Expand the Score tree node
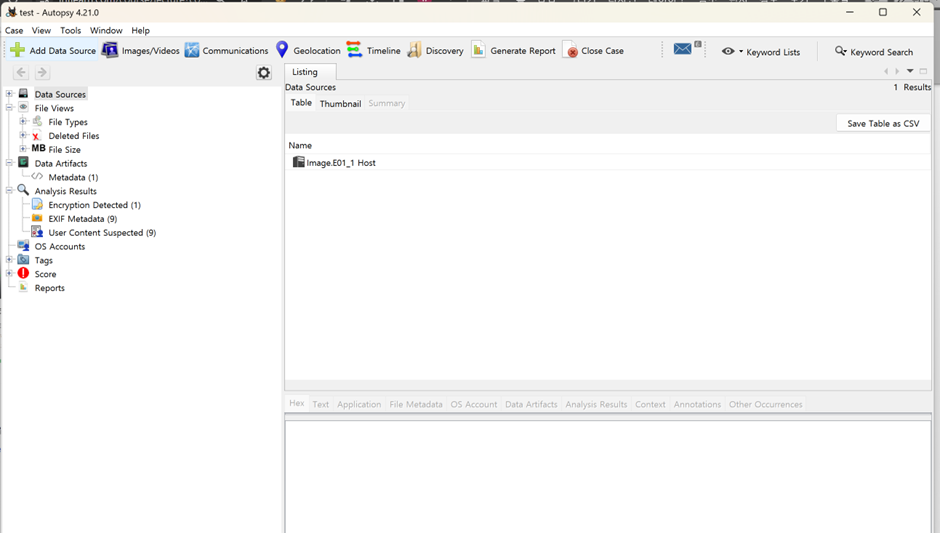 (x=10, y=273)
